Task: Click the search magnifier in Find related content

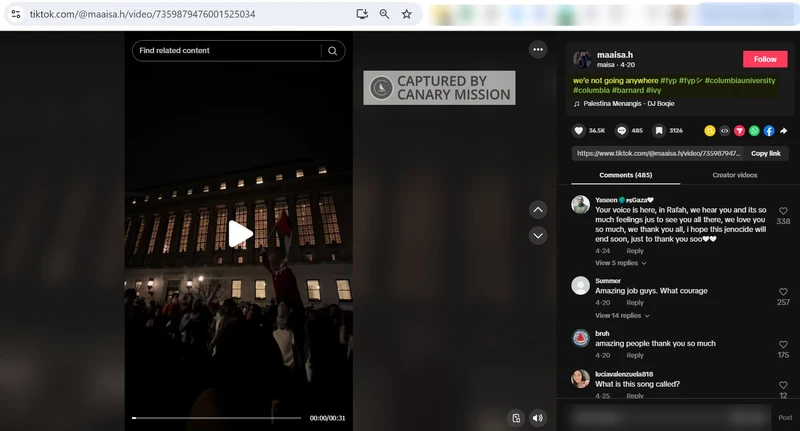Action: (332, 51)
